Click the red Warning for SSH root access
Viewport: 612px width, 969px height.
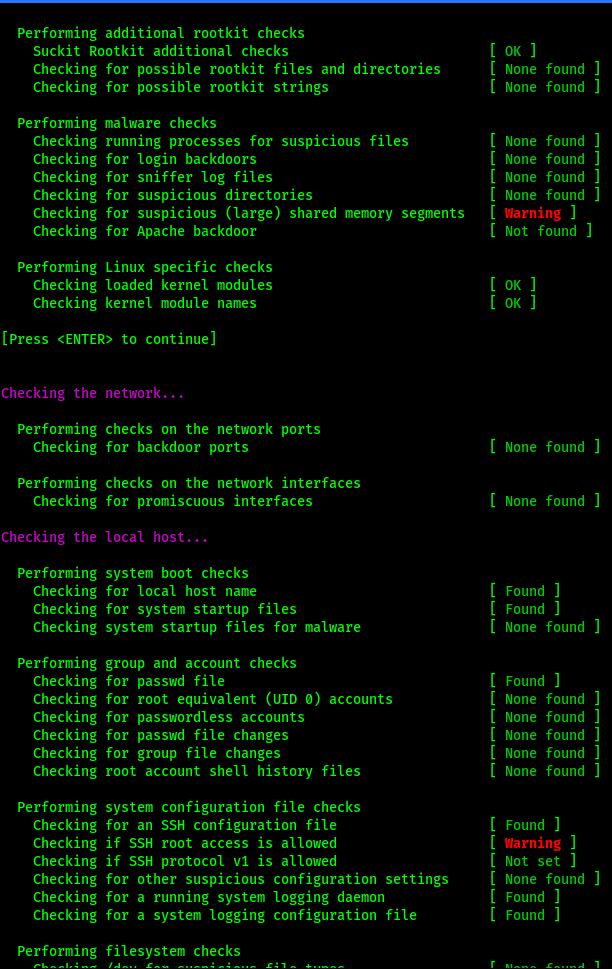[x=533, y=843]
